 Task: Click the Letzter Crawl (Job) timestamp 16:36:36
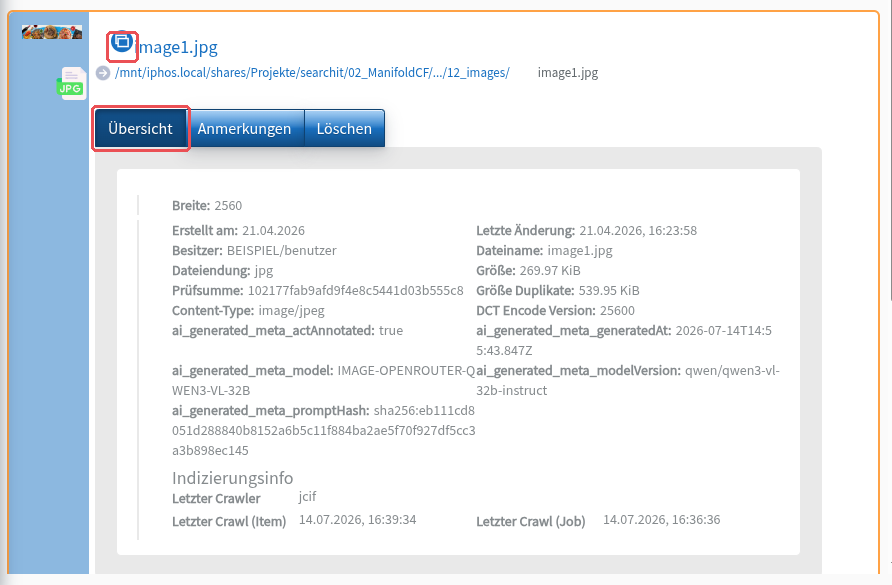tap(662, 520)
